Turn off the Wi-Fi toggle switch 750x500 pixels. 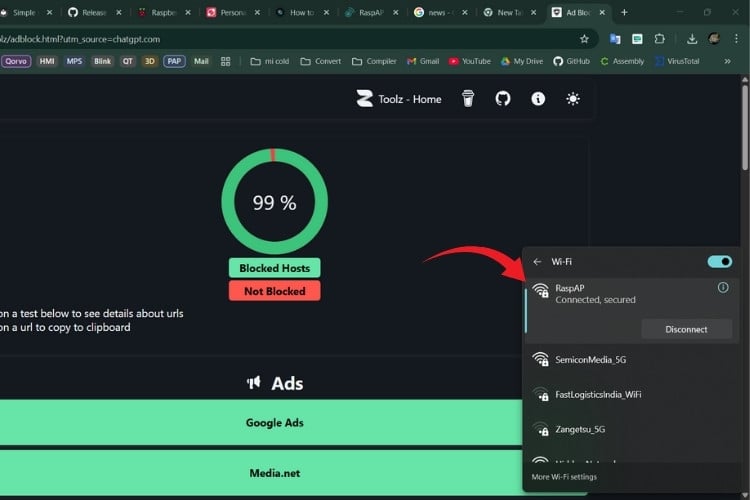tap(719, 262)
